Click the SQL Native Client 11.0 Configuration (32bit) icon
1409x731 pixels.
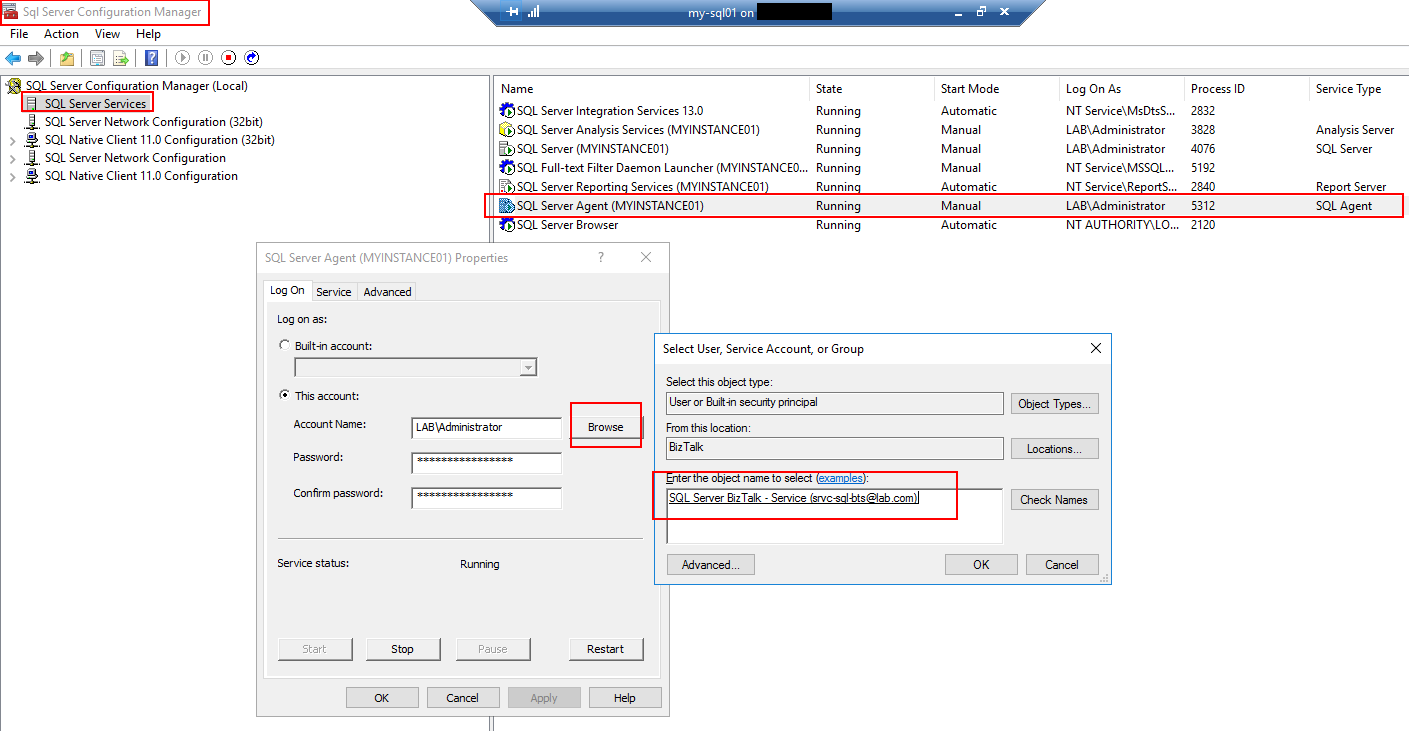[33, 140]
